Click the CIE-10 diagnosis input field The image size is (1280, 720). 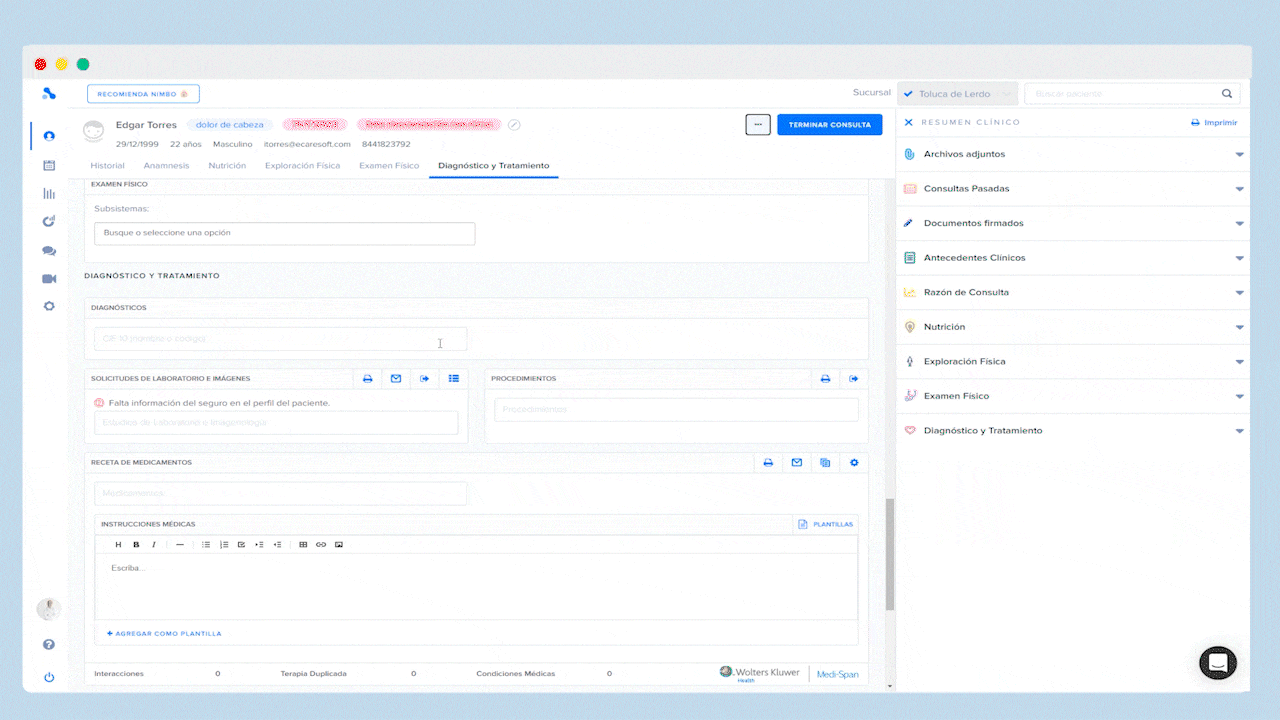coord(280,339)
